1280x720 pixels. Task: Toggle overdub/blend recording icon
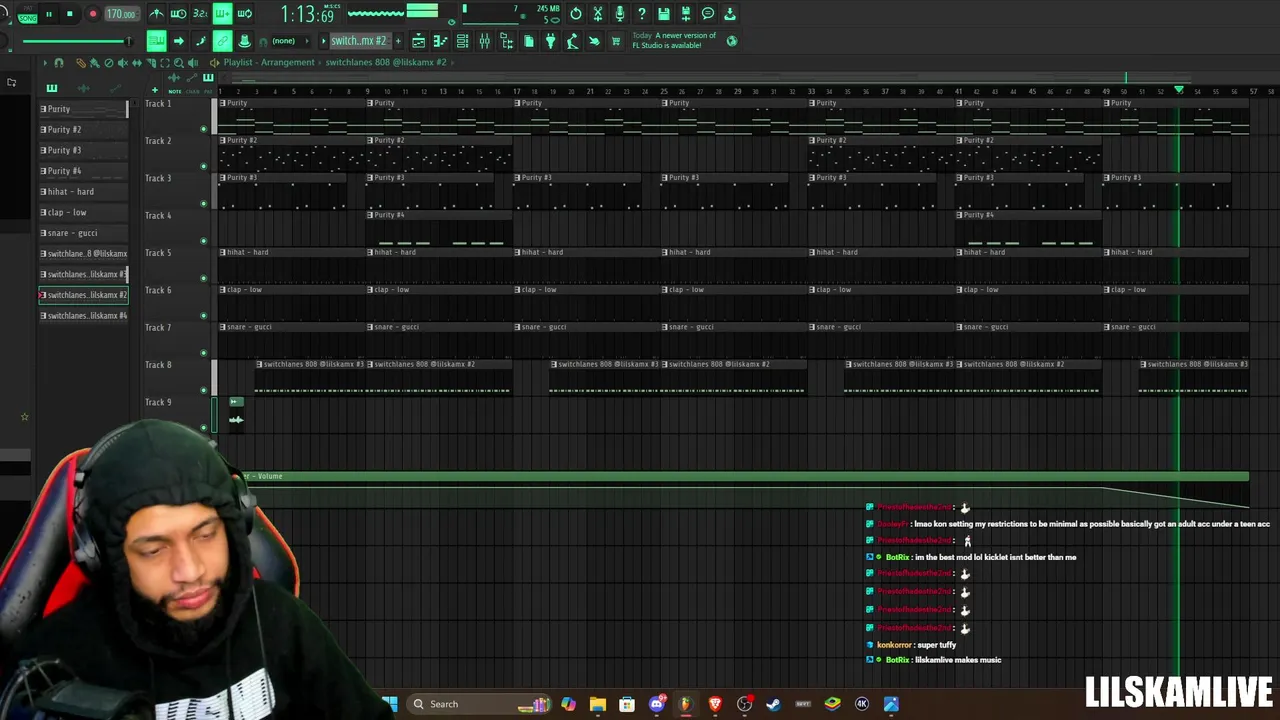pos(222,14)
